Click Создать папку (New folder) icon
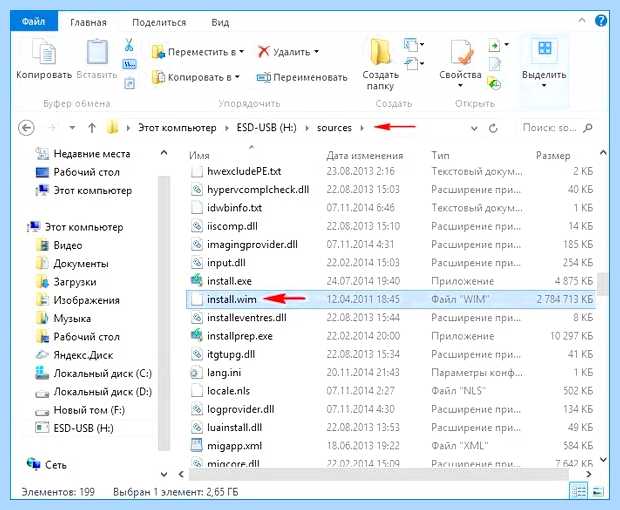 point(380,51)
